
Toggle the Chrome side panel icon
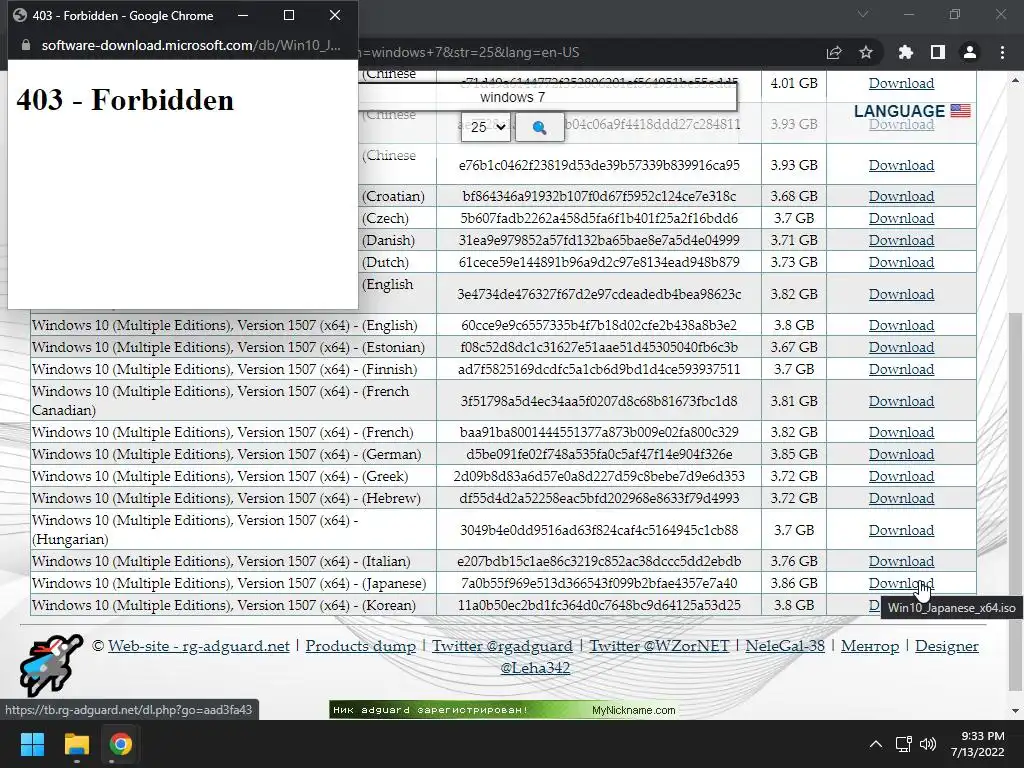coord(938,52)
